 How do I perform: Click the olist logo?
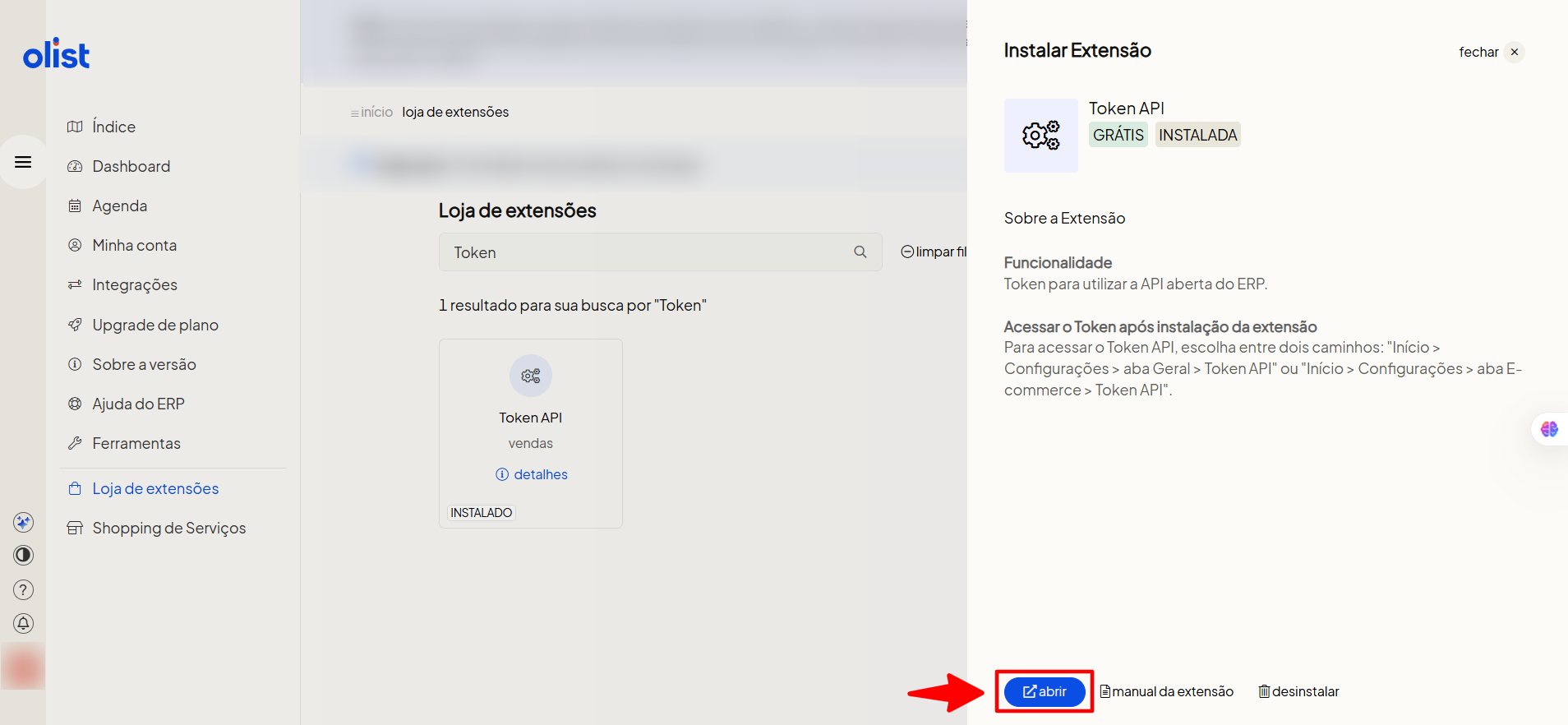coord(56,54)
